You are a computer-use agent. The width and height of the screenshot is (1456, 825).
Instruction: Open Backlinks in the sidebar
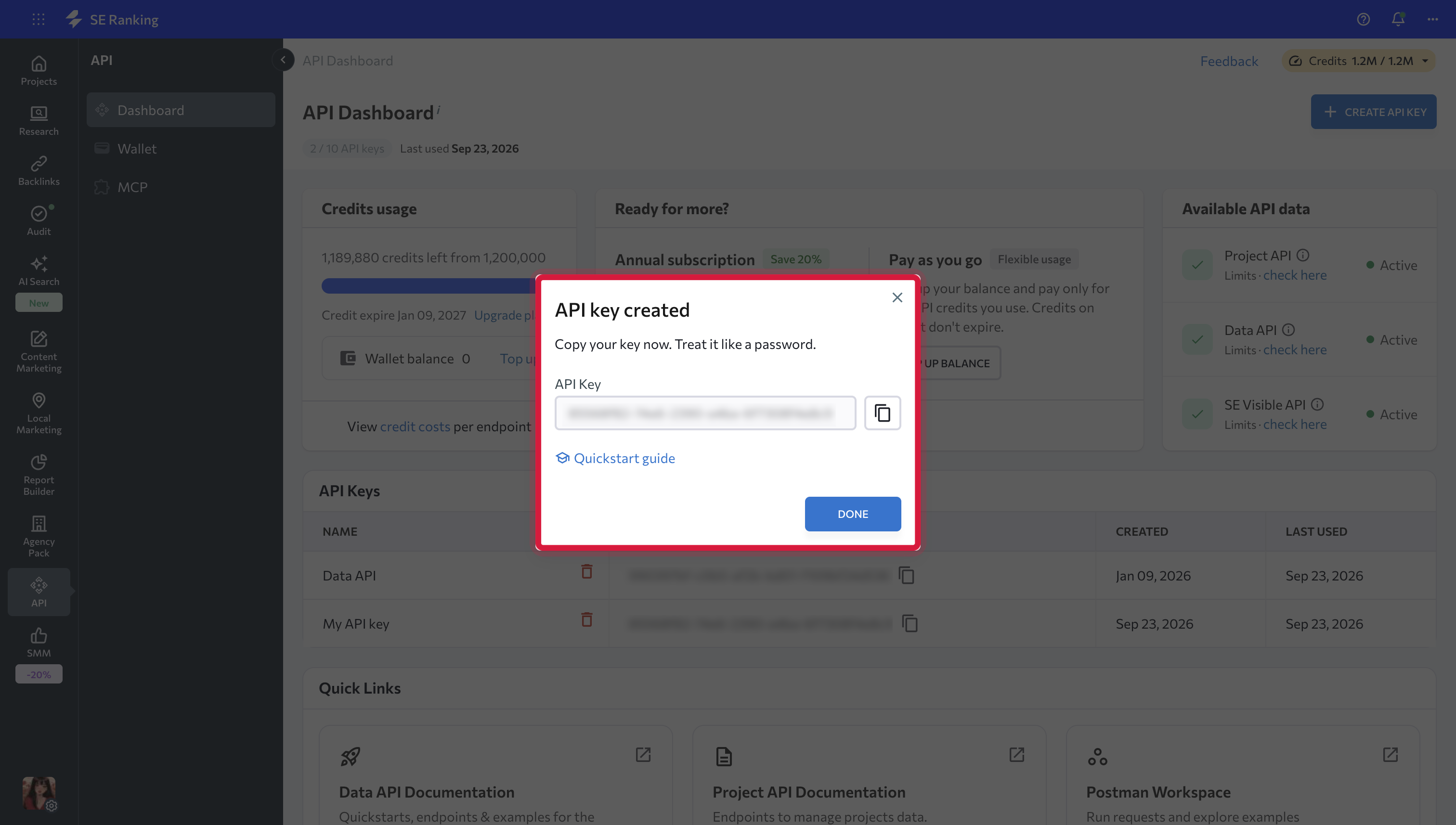(39, 170)
